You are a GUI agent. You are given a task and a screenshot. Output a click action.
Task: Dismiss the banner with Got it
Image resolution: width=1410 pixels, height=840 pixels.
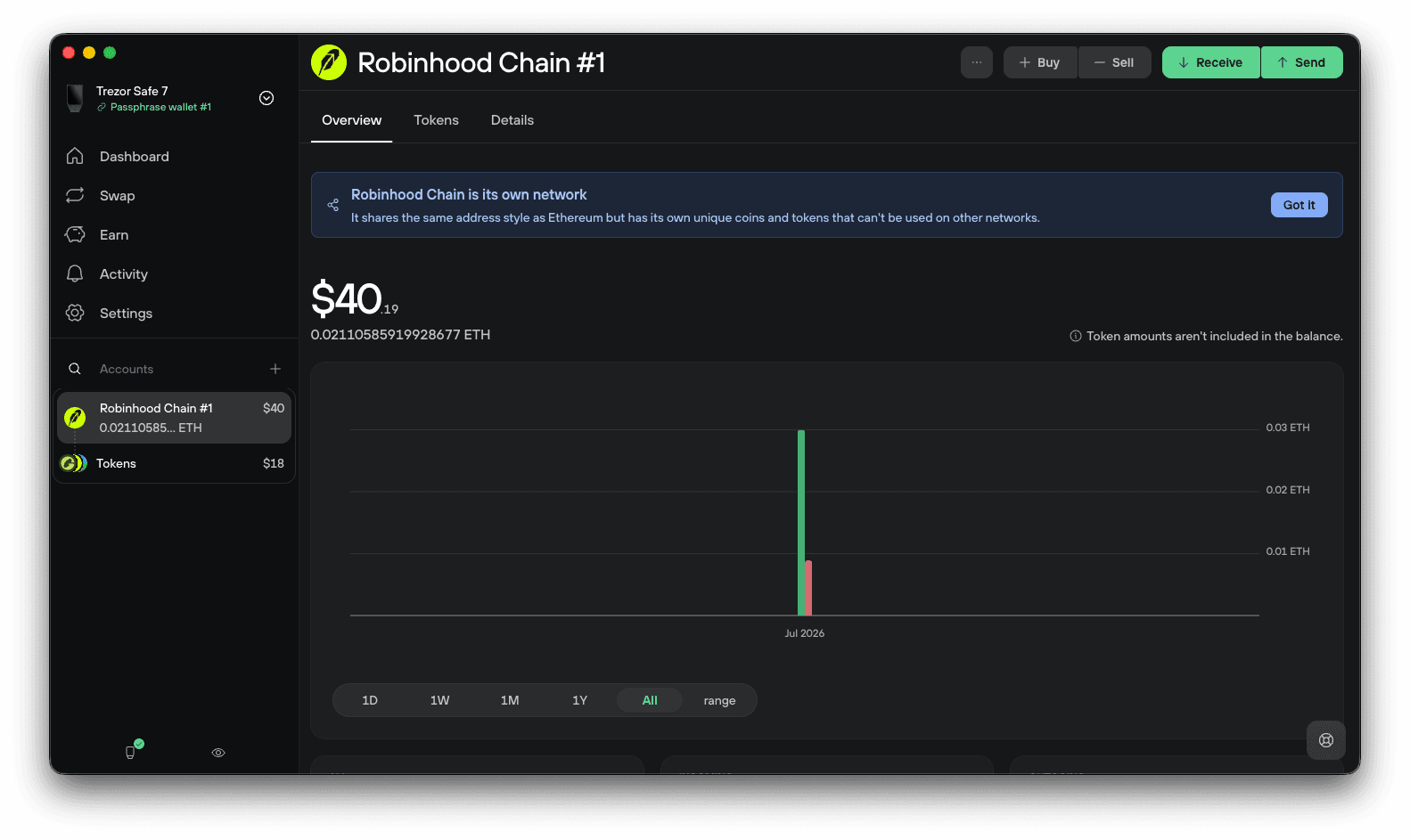[x=1299, y=205]
